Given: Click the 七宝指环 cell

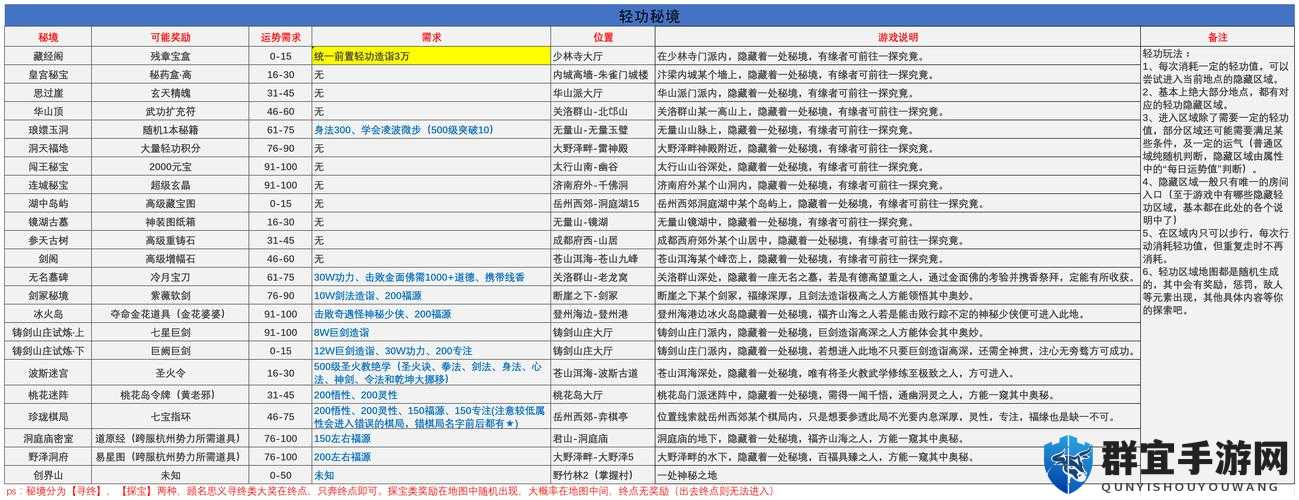Looking at the screenshot, I should point(170,417).
